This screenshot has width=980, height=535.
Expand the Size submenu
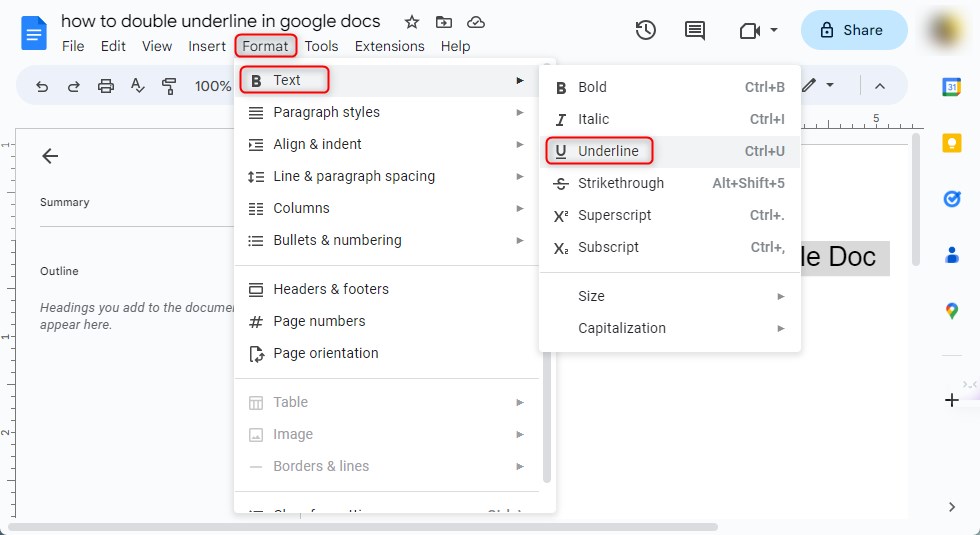[670, 296]
